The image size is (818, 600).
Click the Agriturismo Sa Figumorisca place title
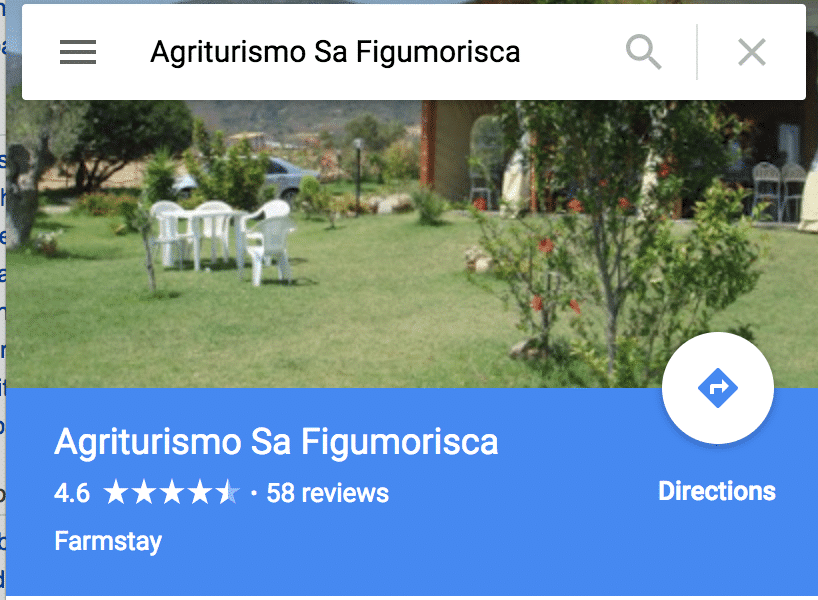coord(276,442)
